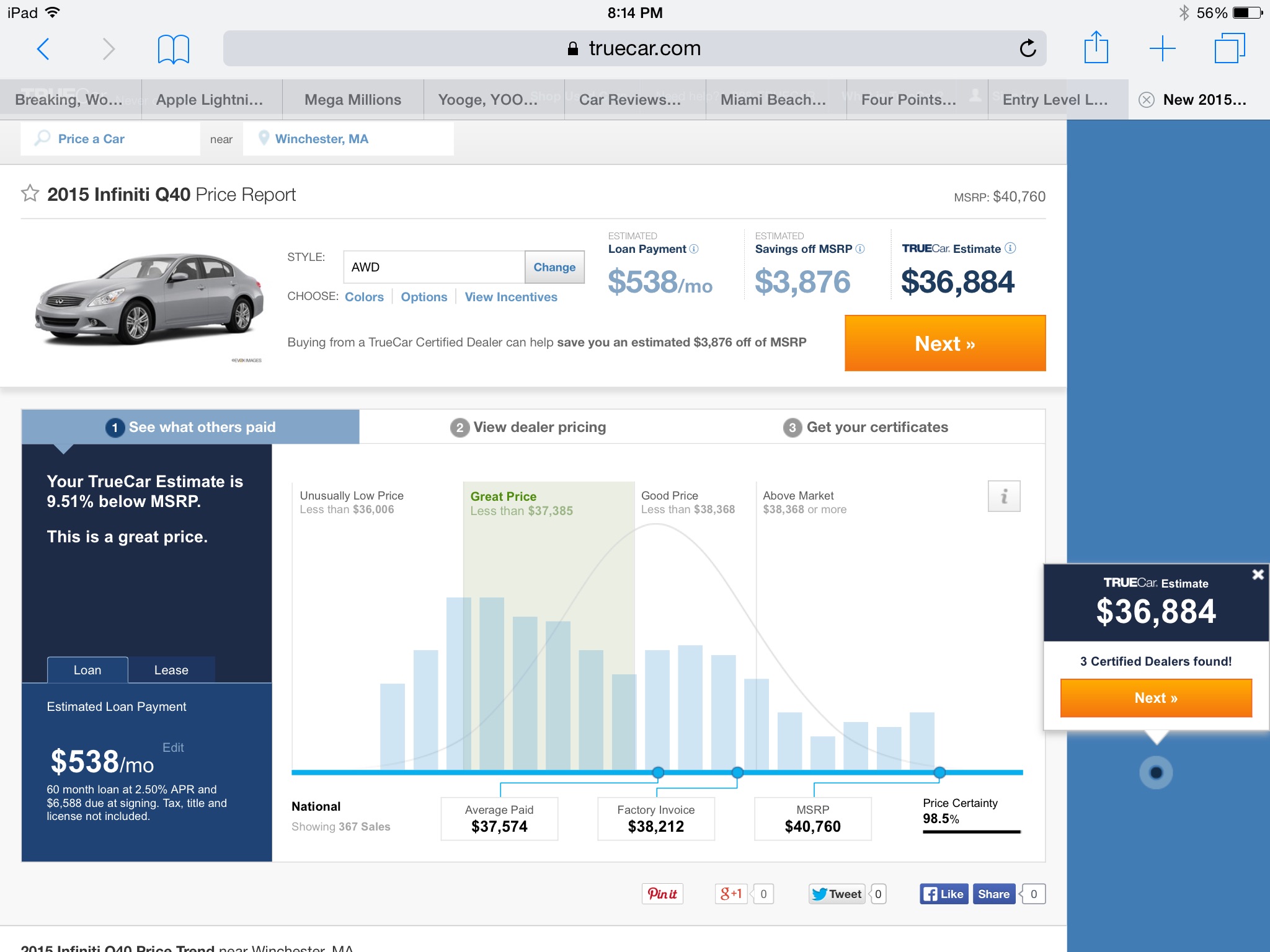
Task: Tap Factory Invoice $38,212 box
Action: pyautogui.click(x=656, y=819)
